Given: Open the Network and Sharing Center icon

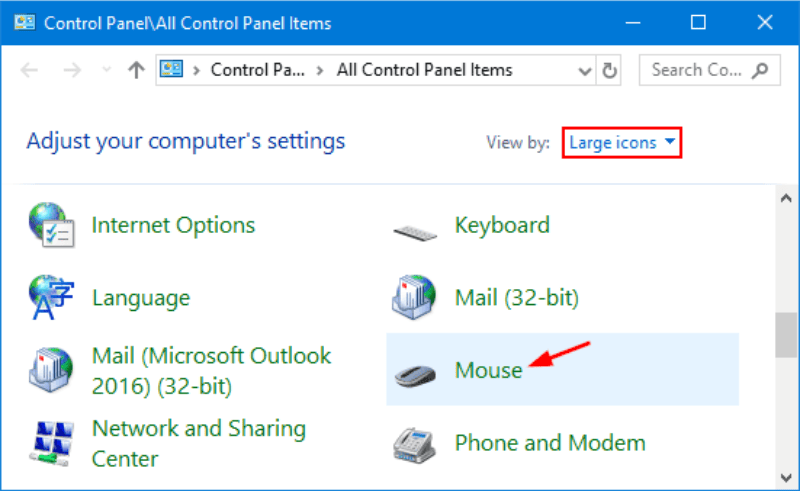Looking at the screenshot, I should 50,443.
